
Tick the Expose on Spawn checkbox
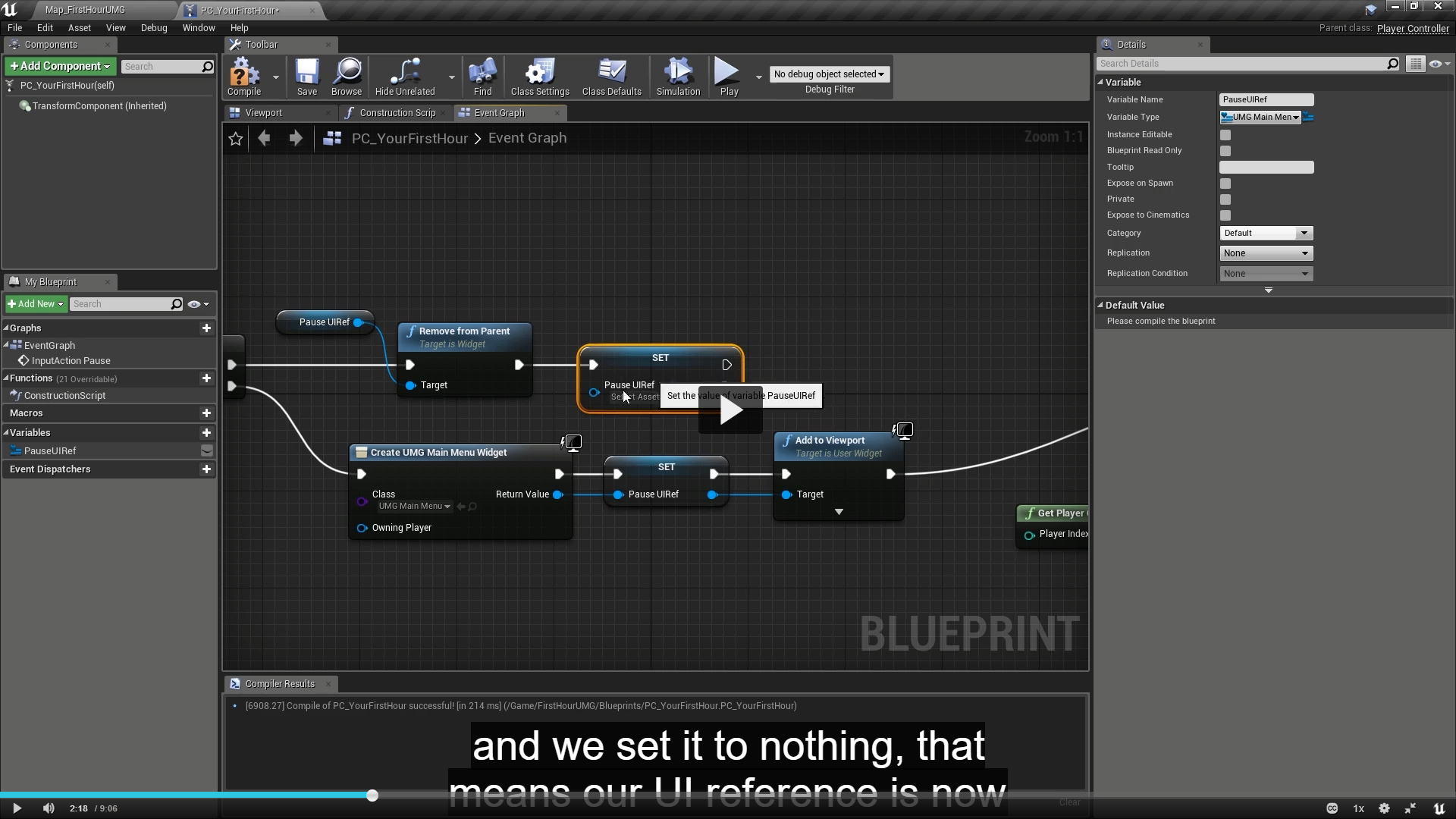1225,184
